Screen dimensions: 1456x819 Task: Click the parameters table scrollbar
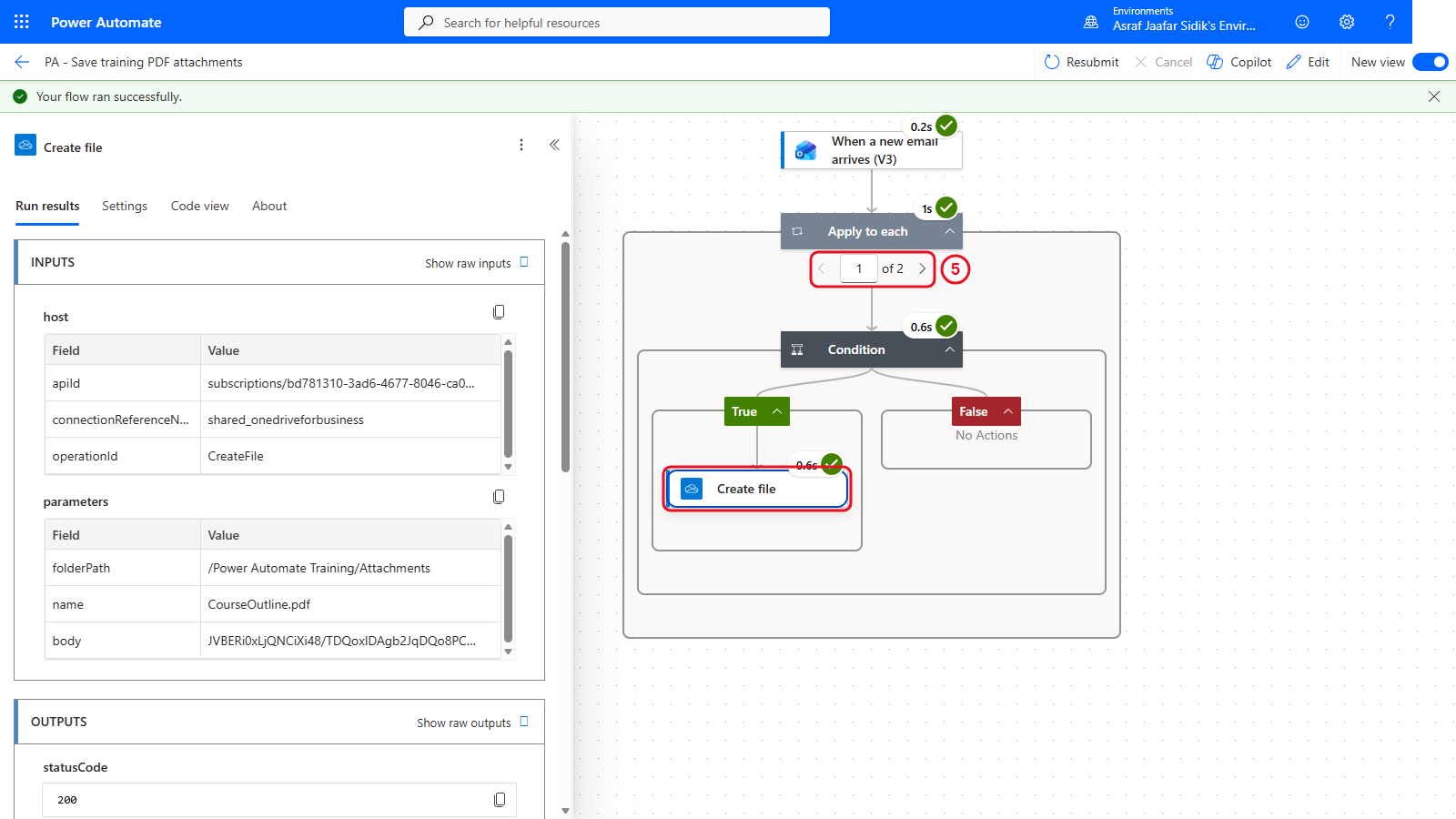tap(508, 587)
